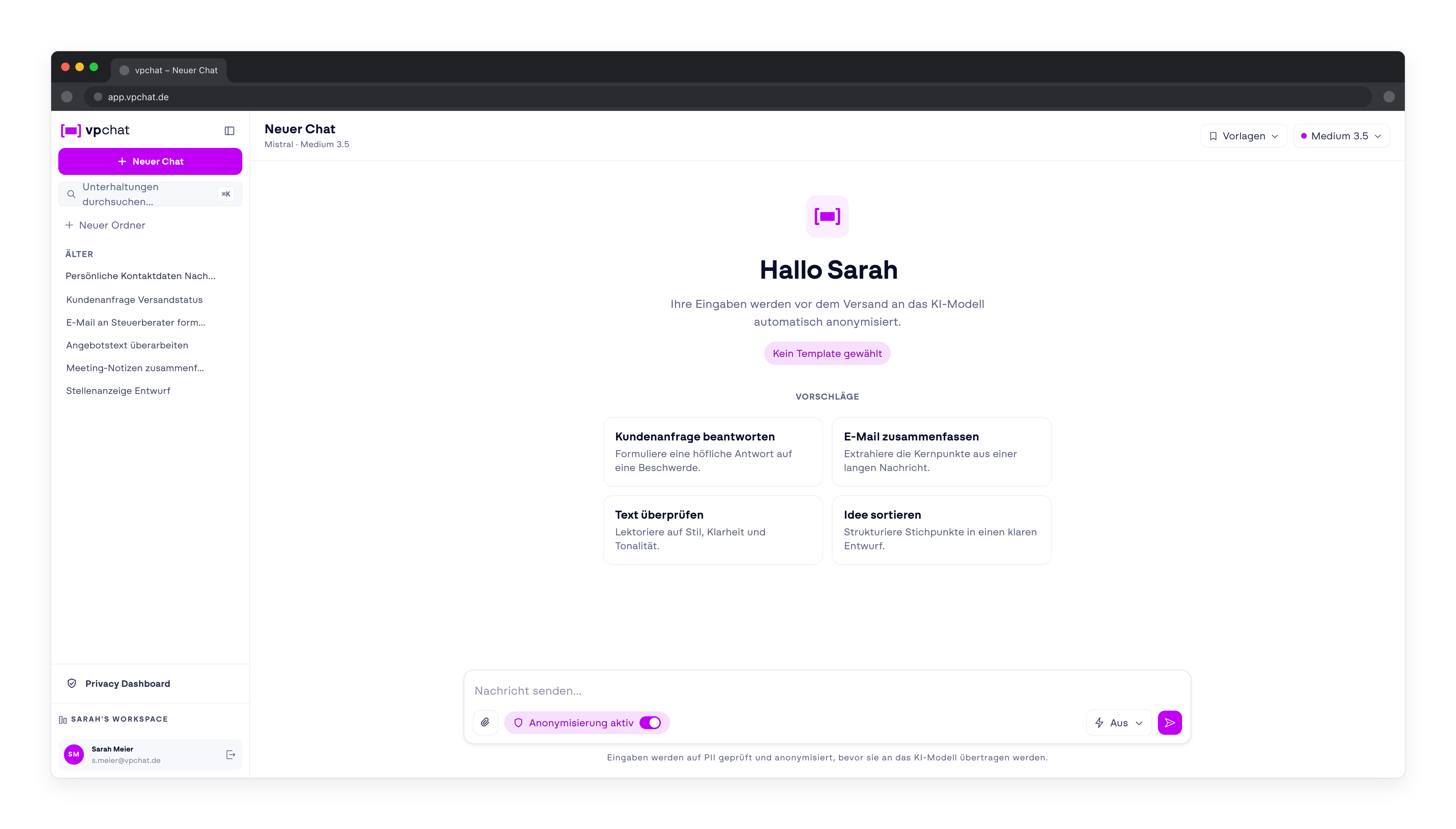Choose Kundenanfrage beantworten suggestion

[x=712, y=451]
